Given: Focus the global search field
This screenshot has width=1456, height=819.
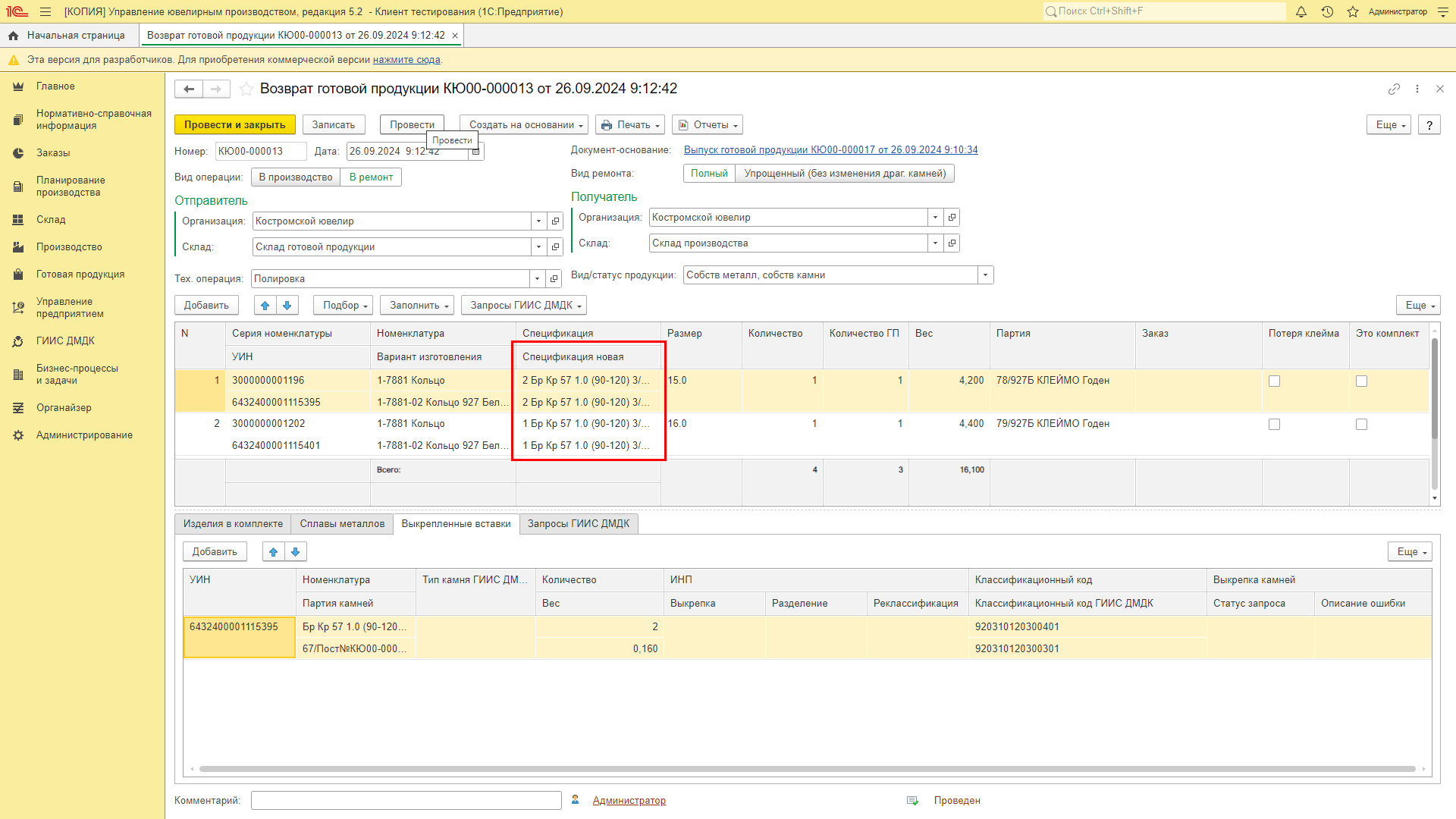Looking at the screenshot, I should (x=1164, y=11).
